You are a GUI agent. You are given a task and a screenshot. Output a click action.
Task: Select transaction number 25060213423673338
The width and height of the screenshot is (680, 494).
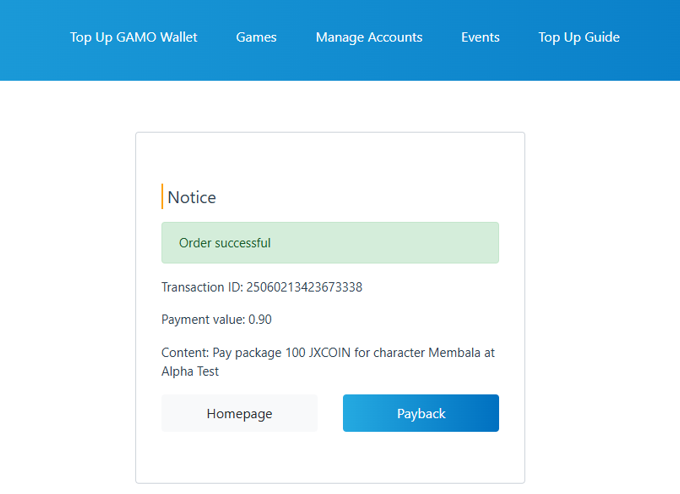tap(304, 287)
